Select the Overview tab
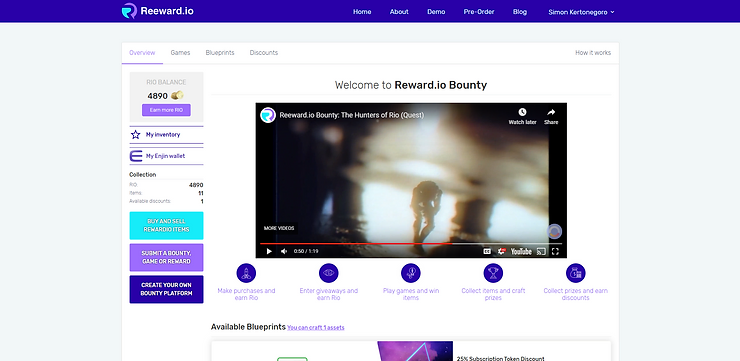Image resolution: width=740 pixels, height=361 pixels. click(x=142, y=53)
